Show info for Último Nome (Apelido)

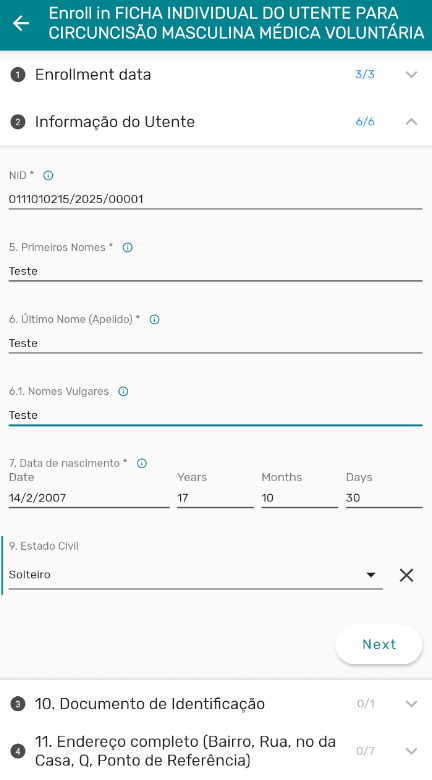click(x=155, y=319)
